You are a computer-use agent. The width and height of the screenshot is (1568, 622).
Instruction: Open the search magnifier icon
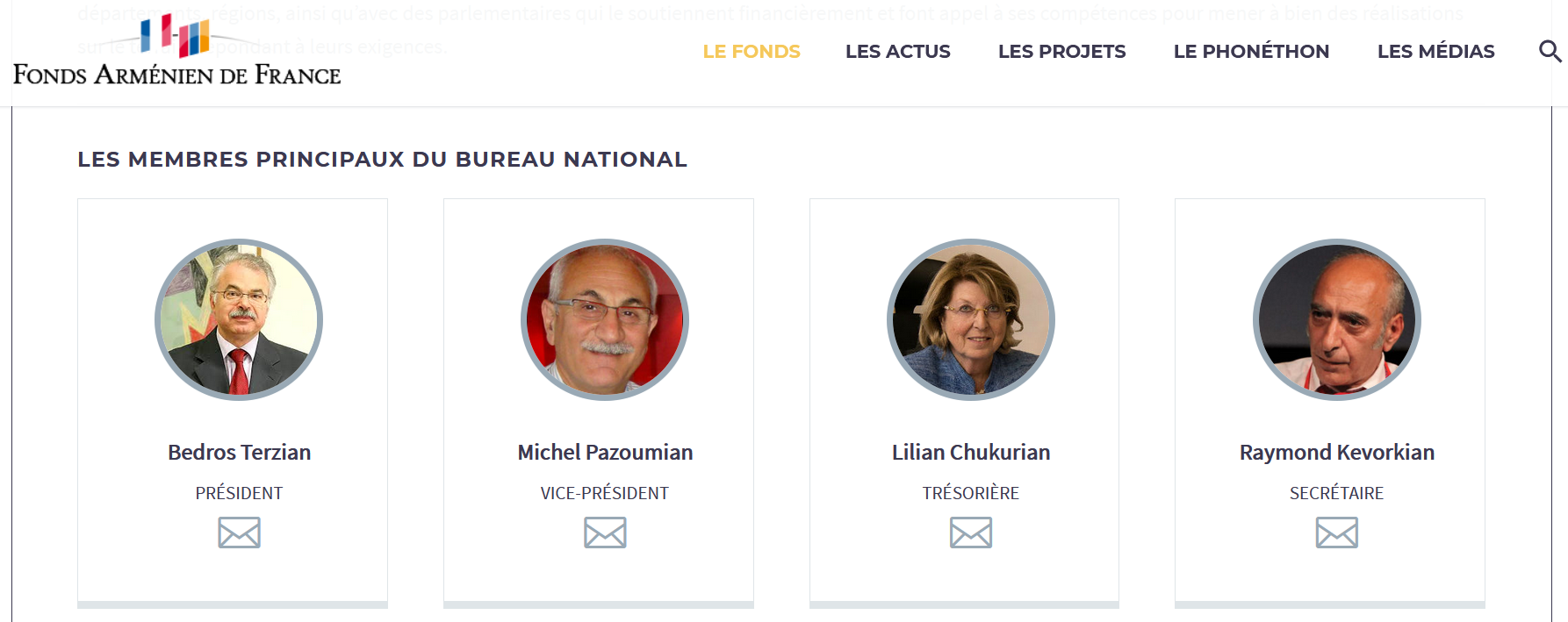[1550, 52]
